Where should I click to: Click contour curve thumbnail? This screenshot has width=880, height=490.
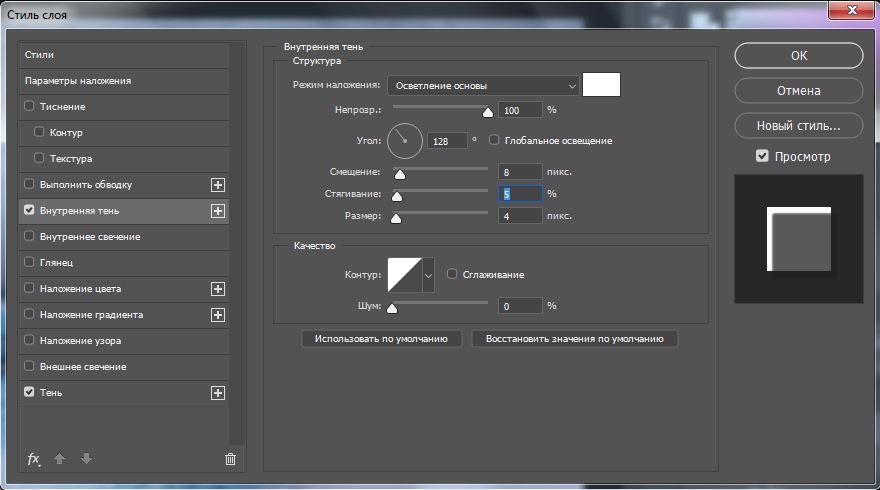(405, 275)
